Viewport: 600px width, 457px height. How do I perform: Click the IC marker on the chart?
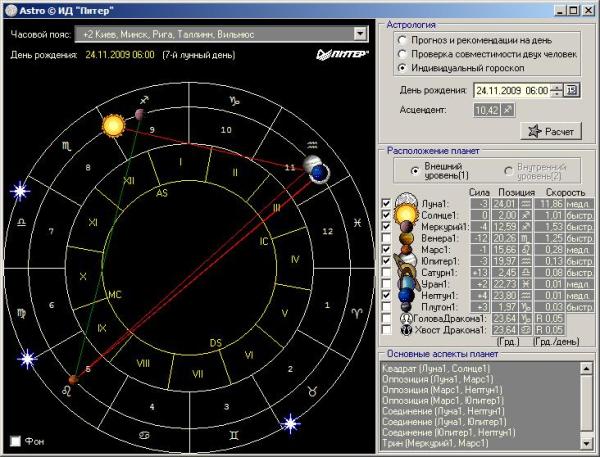264,242
